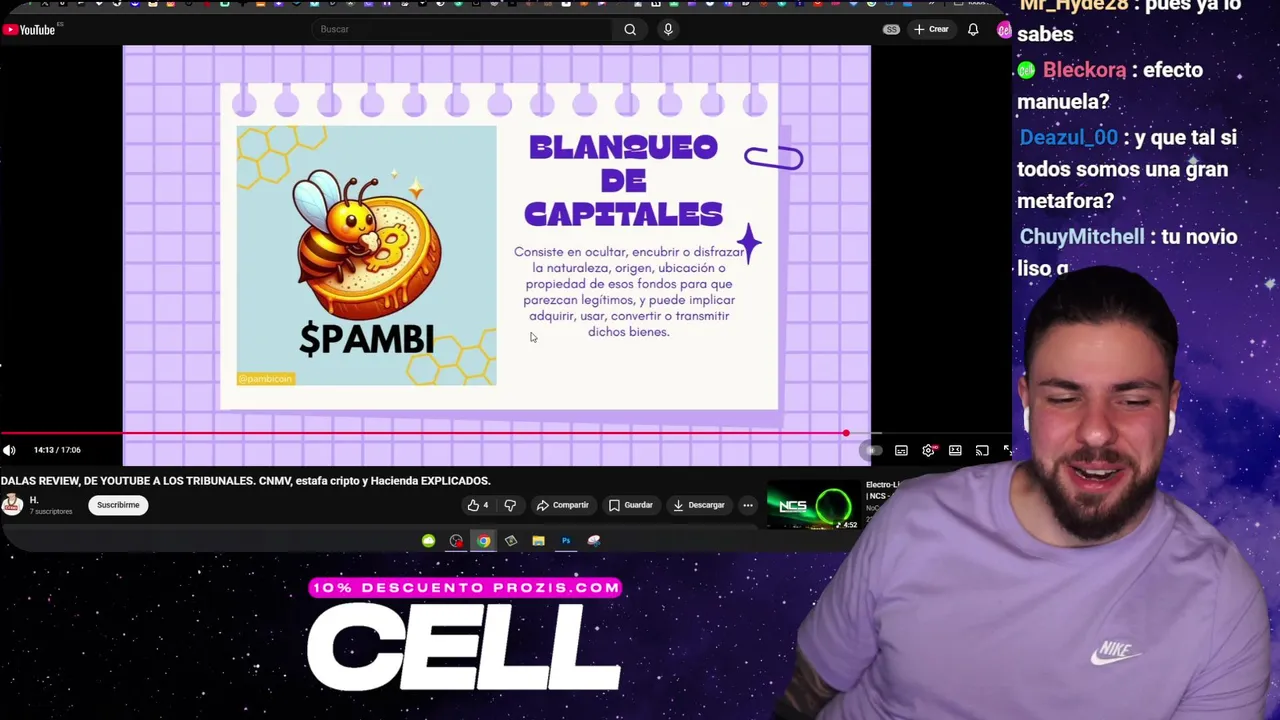Open the taskbar app left of Chrome
Viewport: 1280px width, 720px height.
456,541
